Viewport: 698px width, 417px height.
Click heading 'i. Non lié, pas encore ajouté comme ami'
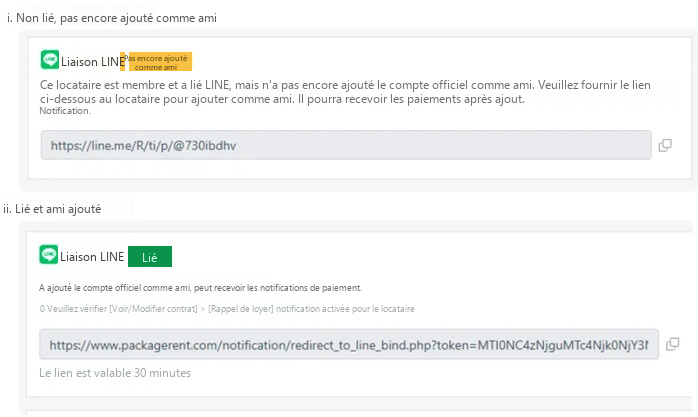[112, 18]
